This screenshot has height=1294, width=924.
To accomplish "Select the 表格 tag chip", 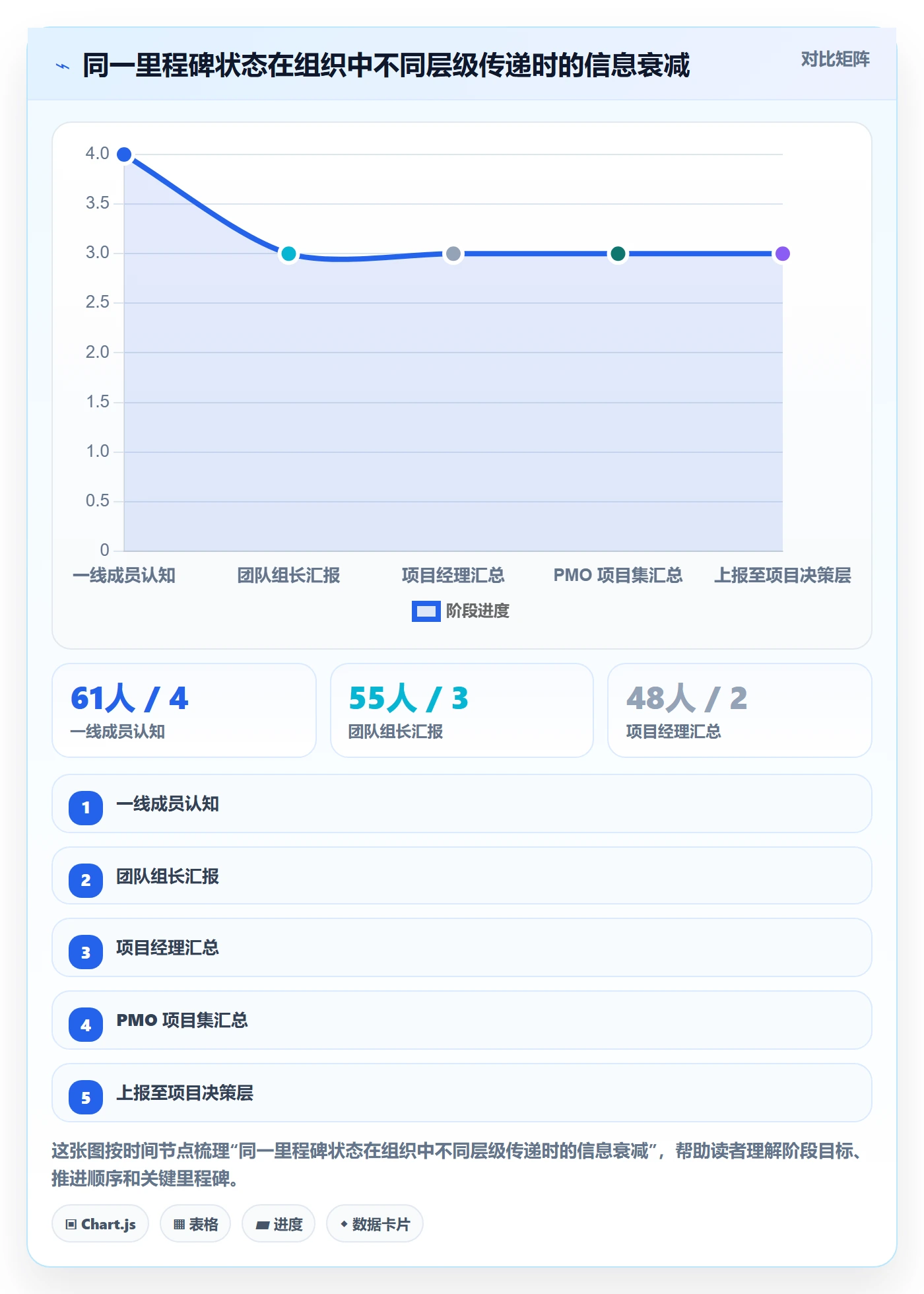I will 195,1224.
